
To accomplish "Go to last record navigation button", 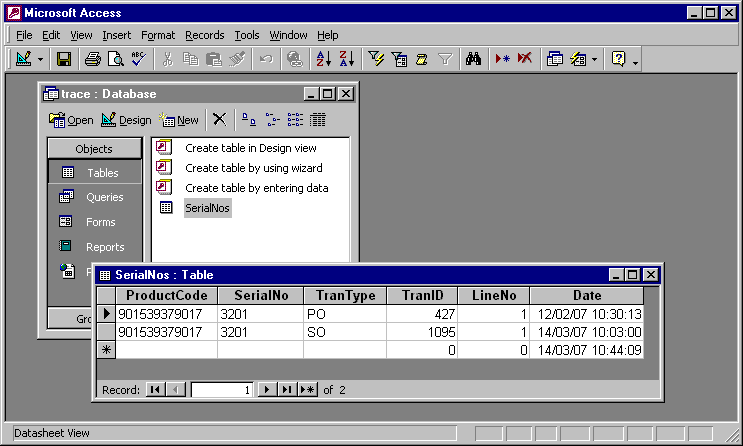I will (286, 390).
